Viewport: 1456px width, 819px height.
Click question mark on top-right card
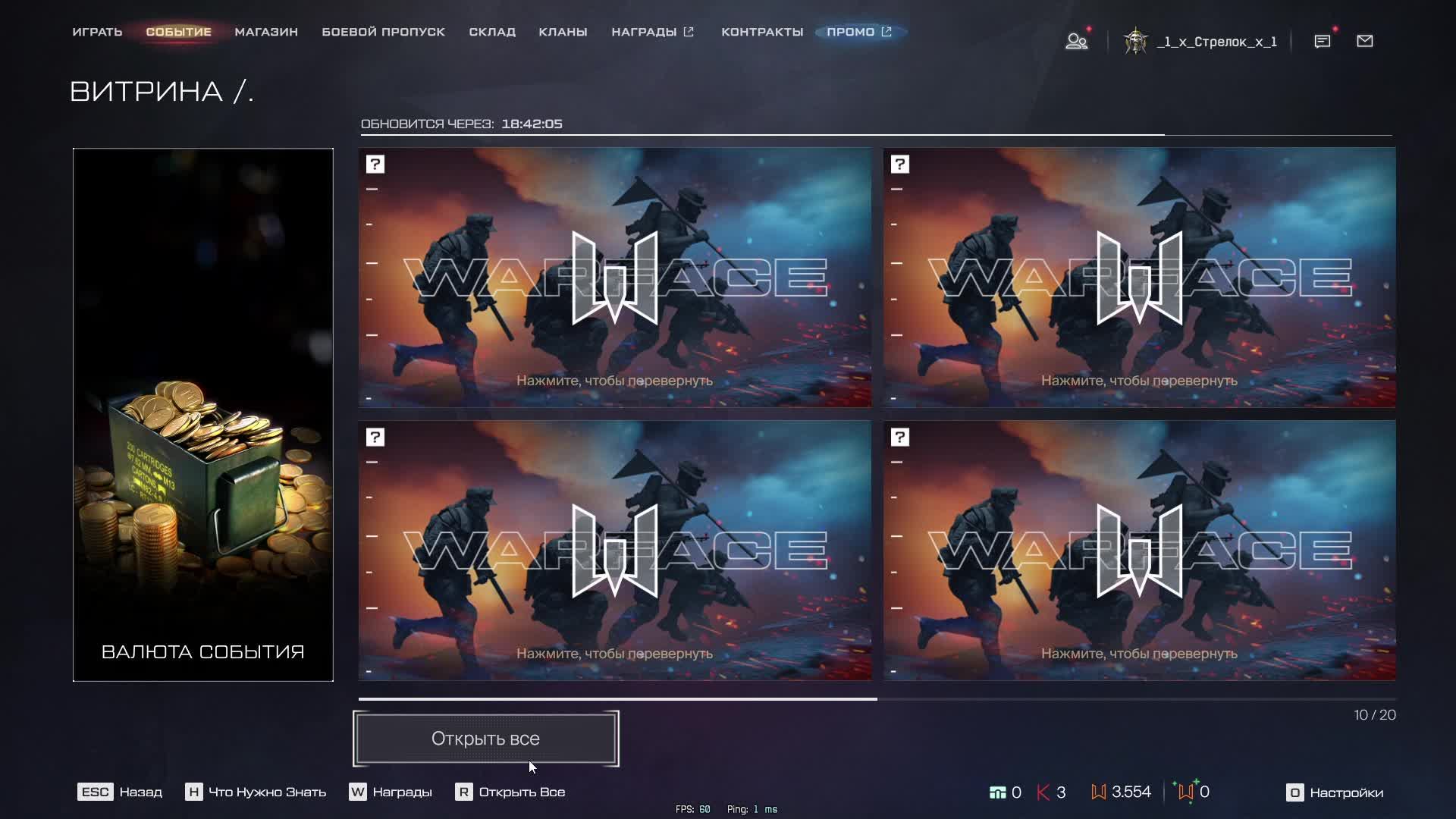point(900,165)
